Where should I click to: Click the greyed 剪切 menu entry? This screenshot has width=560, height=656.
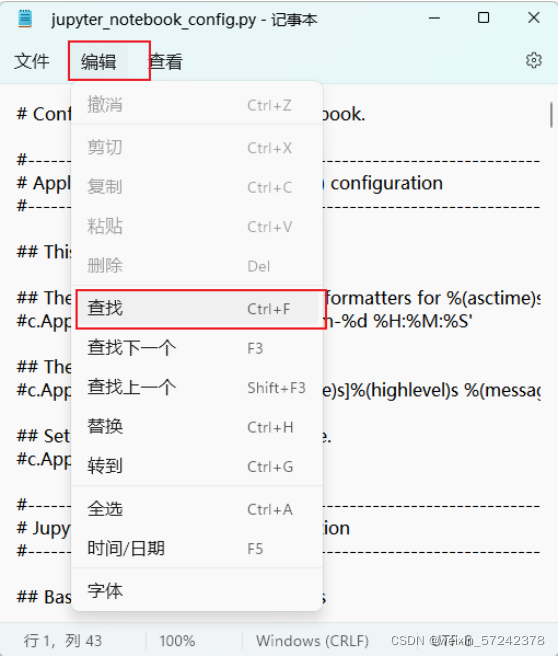(x=198, y=148)
